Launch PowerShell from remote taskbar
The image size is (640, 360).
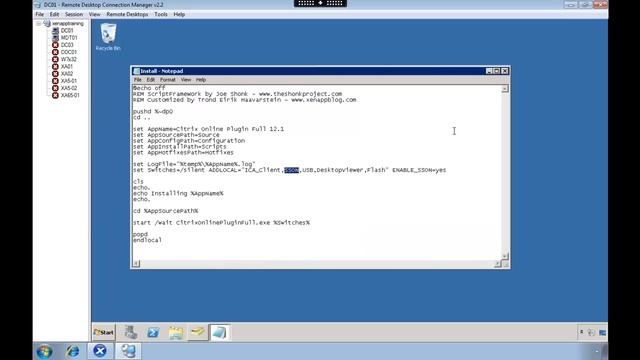[x=153, y=332]
